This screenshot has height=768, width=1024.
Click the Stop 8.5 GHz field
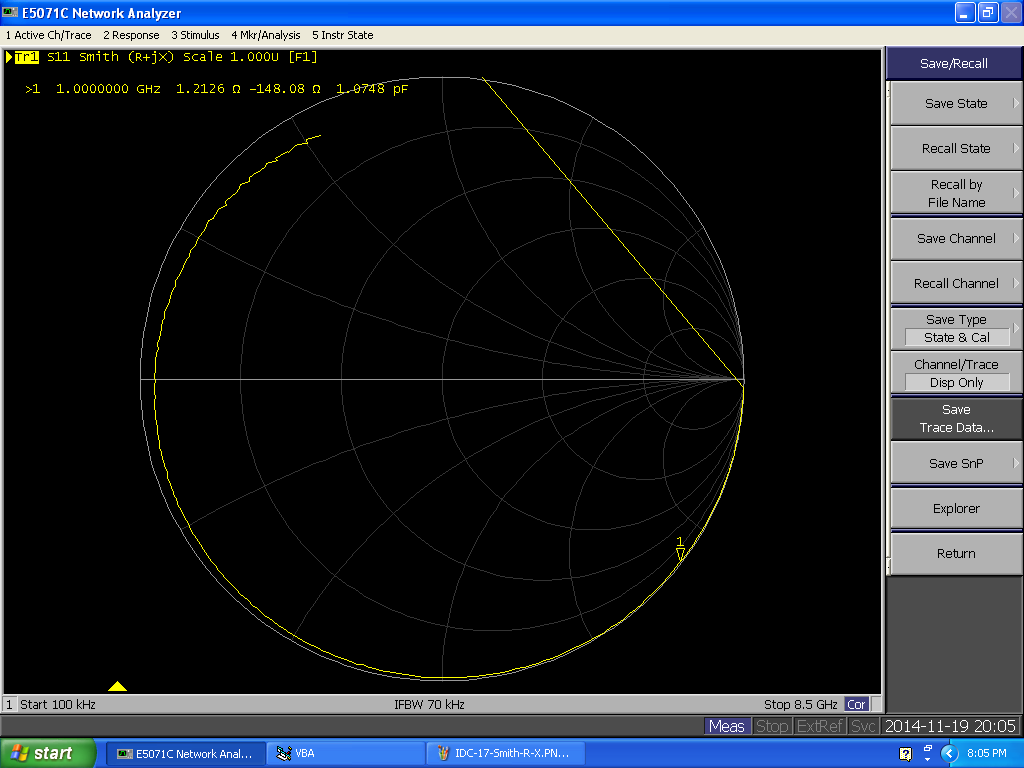point(800,705)
